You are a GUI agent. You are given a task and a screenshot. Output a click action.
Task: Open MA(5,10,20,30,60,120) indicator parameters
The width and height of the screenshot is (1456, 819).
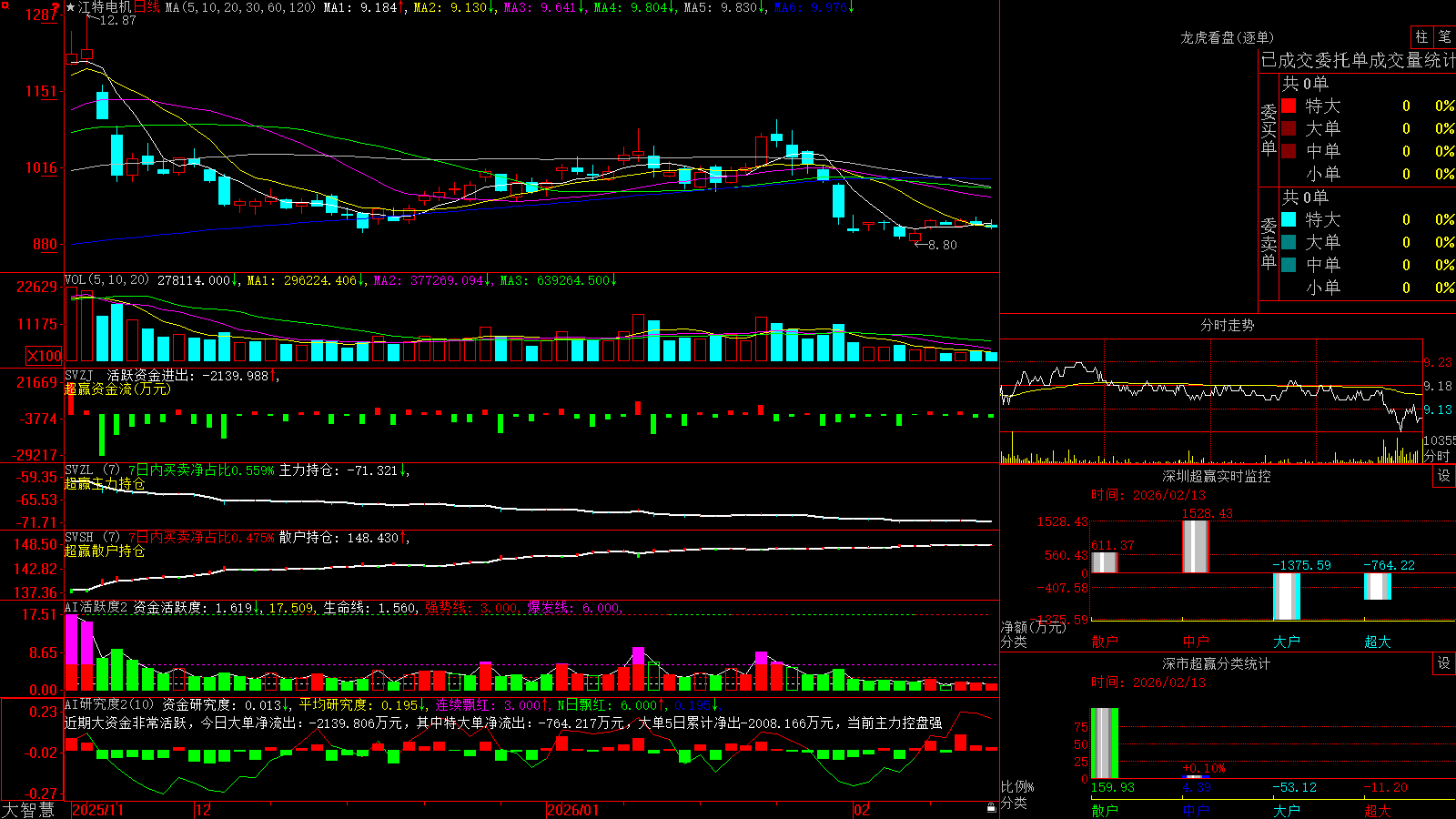click(240, 7)
